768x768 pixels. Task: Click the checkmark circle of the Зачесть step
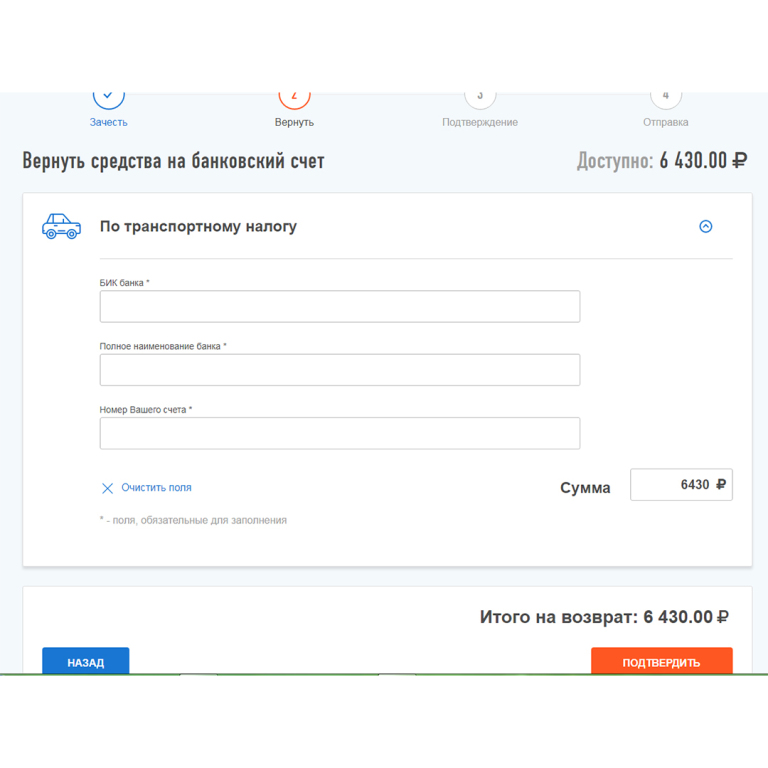(109, 99)
